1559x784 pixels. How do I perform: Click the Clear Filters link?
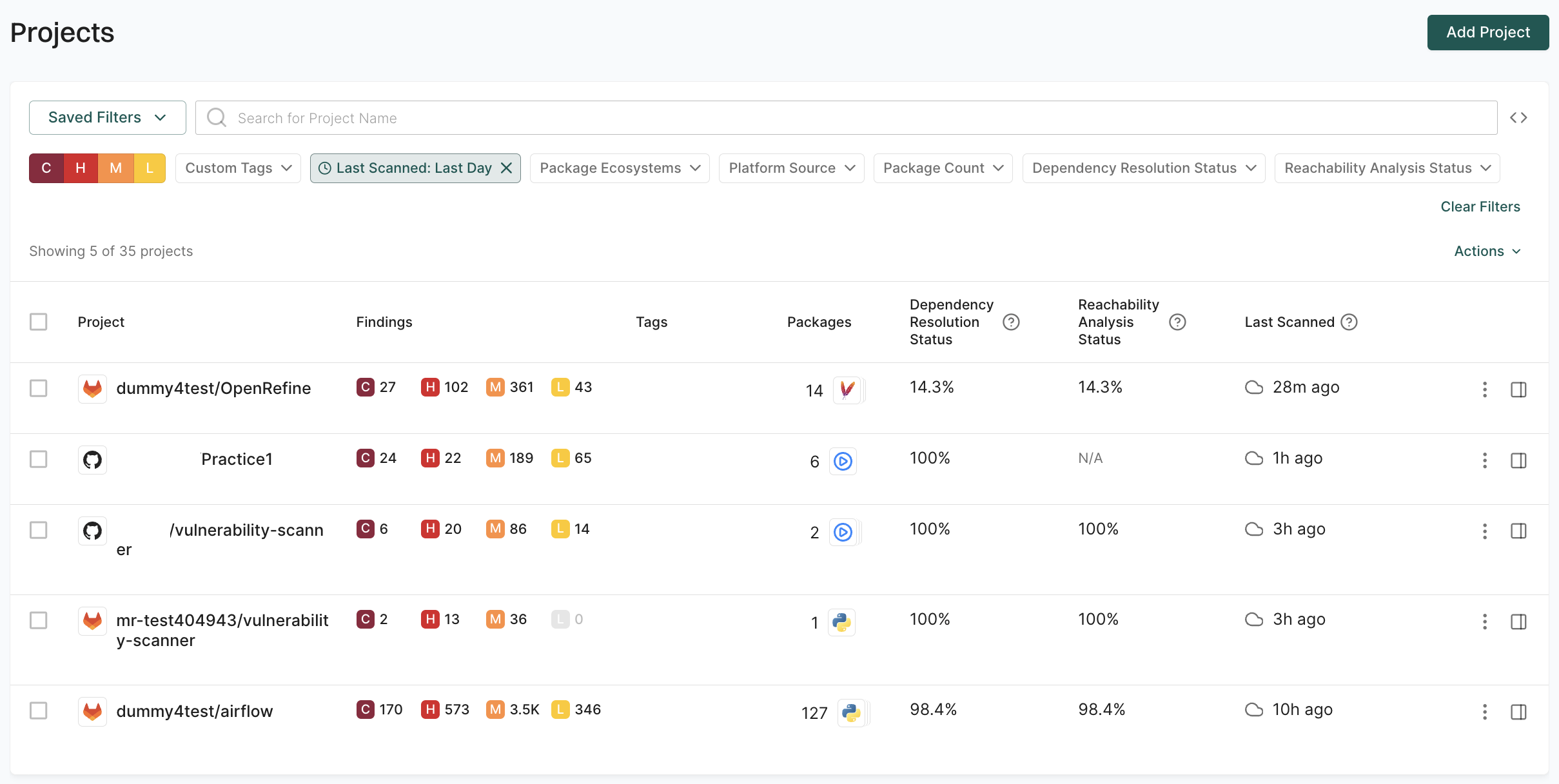(x=1480, y=207)
